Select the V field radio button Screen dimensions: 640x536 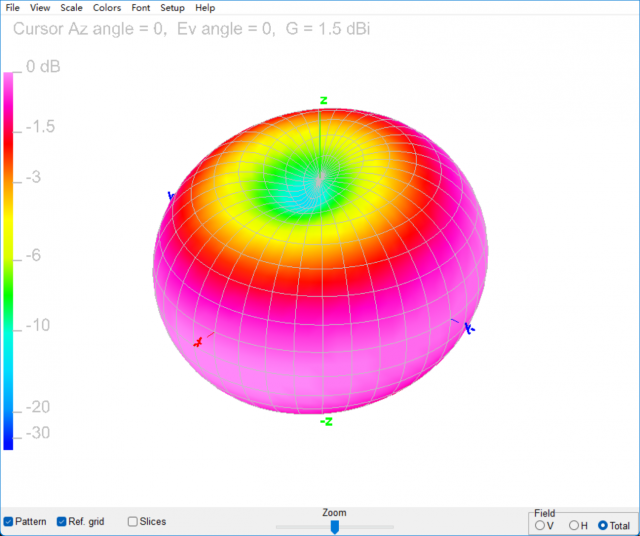pyautogui.click(x=541, y=525)
